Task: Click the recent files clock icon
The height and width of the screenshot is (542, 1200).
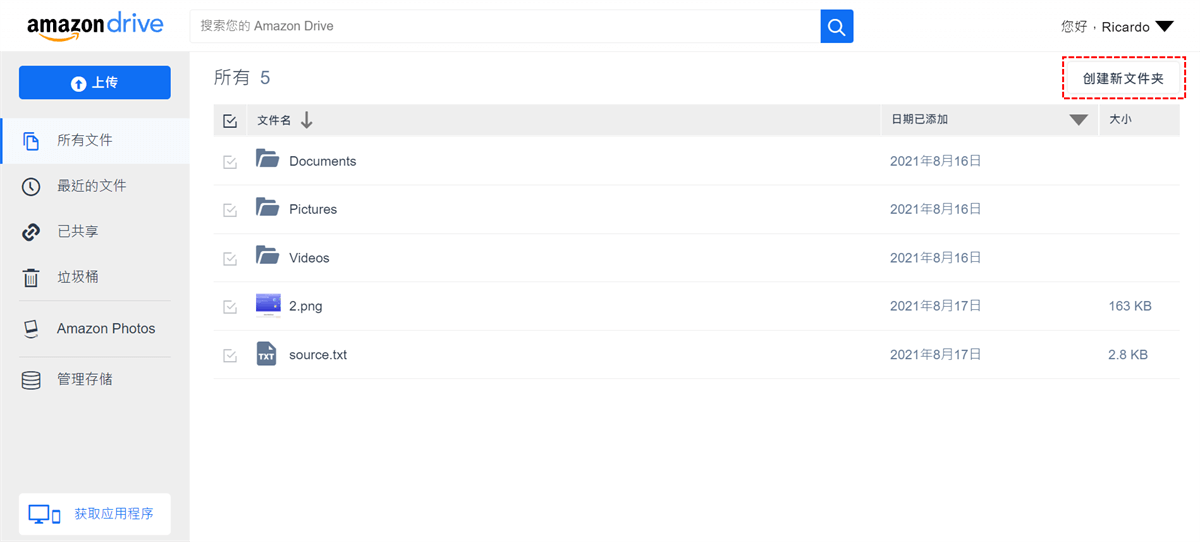Action: coord(31,187)
